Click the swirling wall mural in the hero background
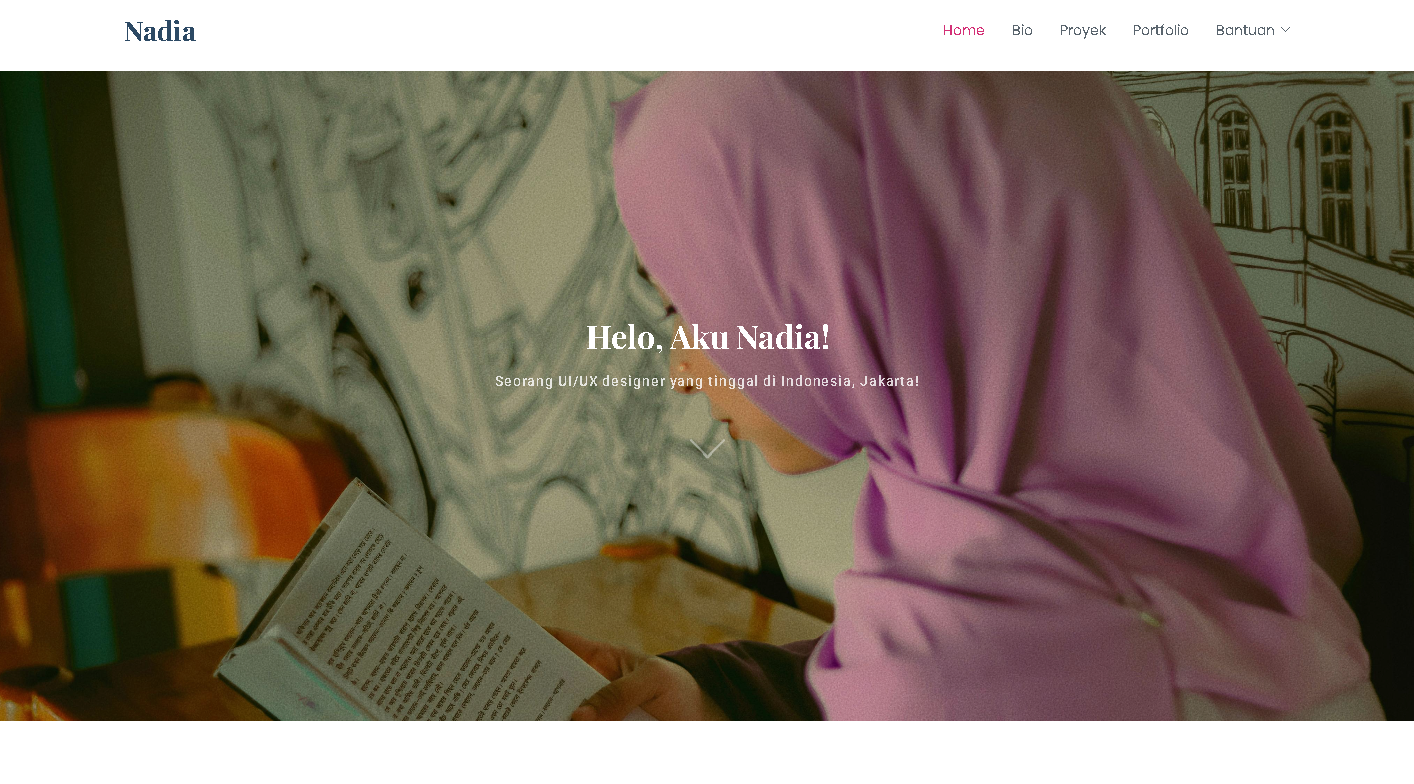This screenshot has height=784, width=1414. click(x=400, y=250)
